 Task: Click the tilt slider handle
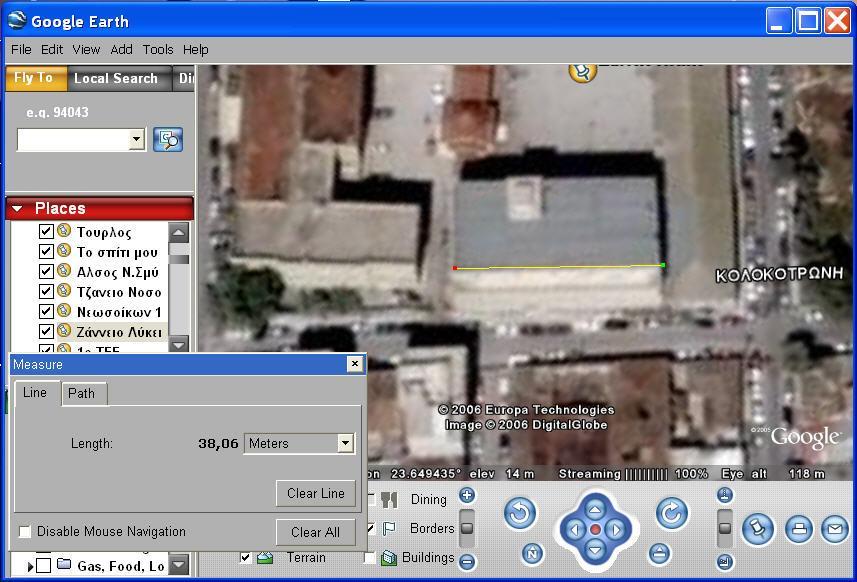point(725,528)
